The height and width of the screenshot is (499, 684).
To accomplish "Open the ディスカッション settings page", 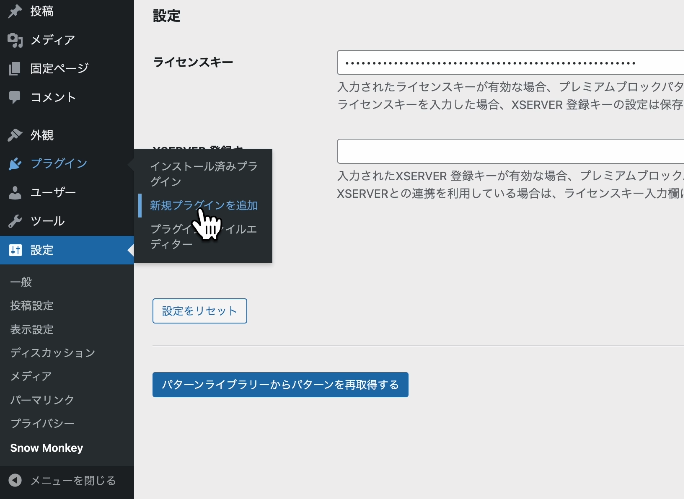I will point(52,353).
